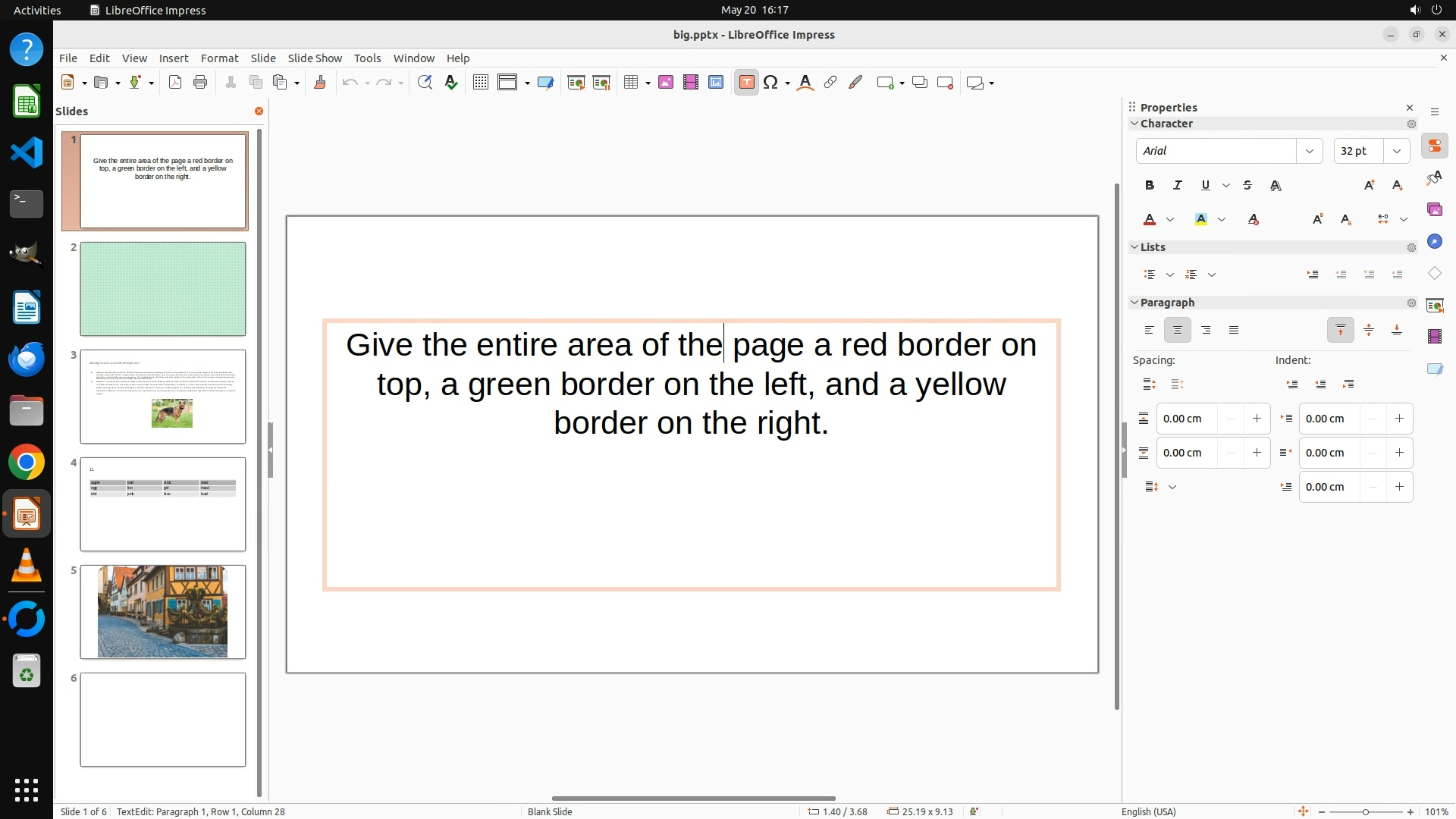Increase the above paragraph spacing value
The image size is (1456, 819).
pyautogui.click(x=1257, y=419)
